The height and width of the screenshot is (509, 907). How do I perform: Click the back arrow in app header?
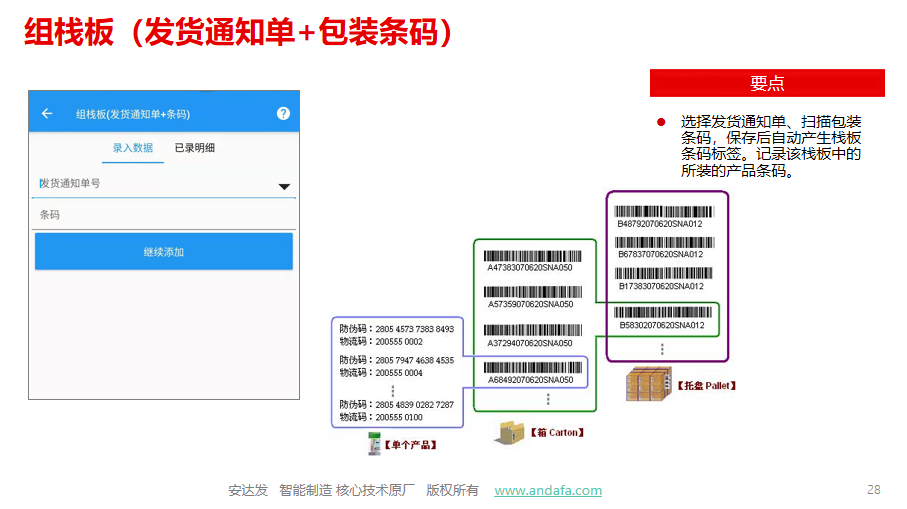tap(47, 114)
